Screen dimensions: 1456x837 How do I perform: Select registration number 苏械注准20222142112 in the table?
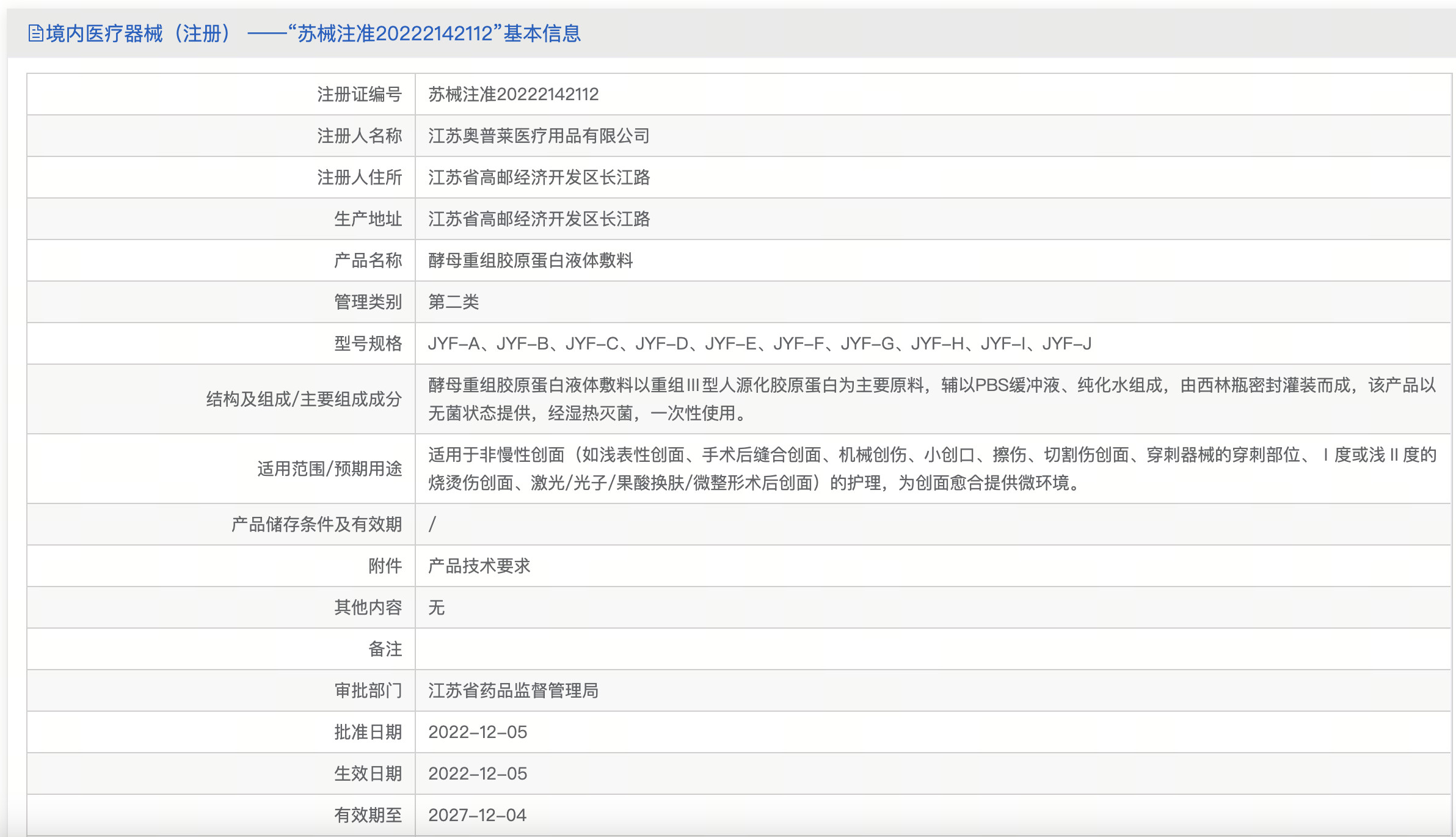(513, 94)
